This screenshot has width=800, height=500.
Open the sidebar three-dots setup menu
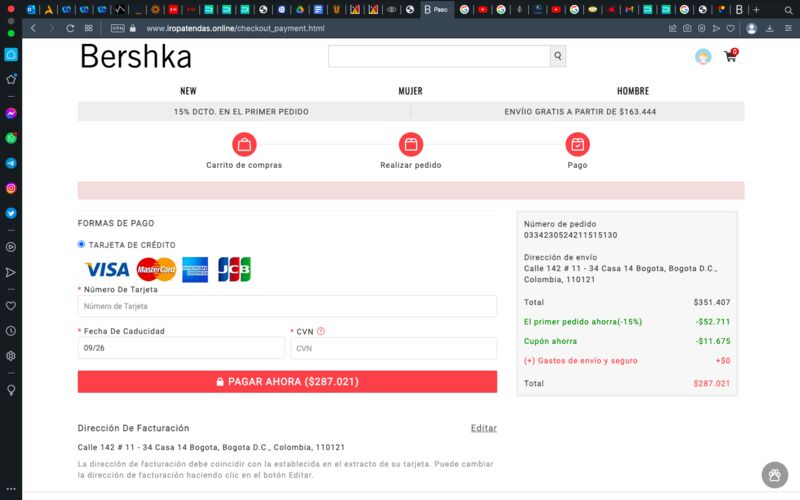[x=11, y=489]
